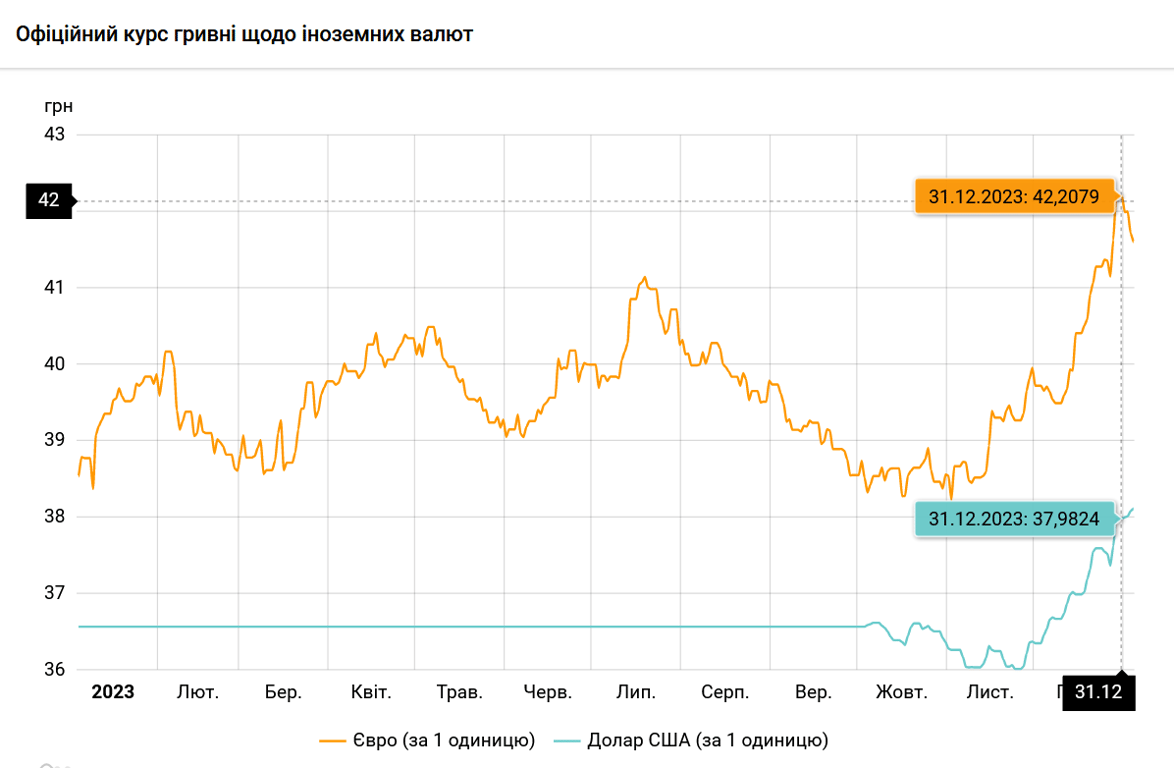This screenshot has height=768, width=1174.
Task: Select the Черв. month label
Action: click(x=548, y=692)
